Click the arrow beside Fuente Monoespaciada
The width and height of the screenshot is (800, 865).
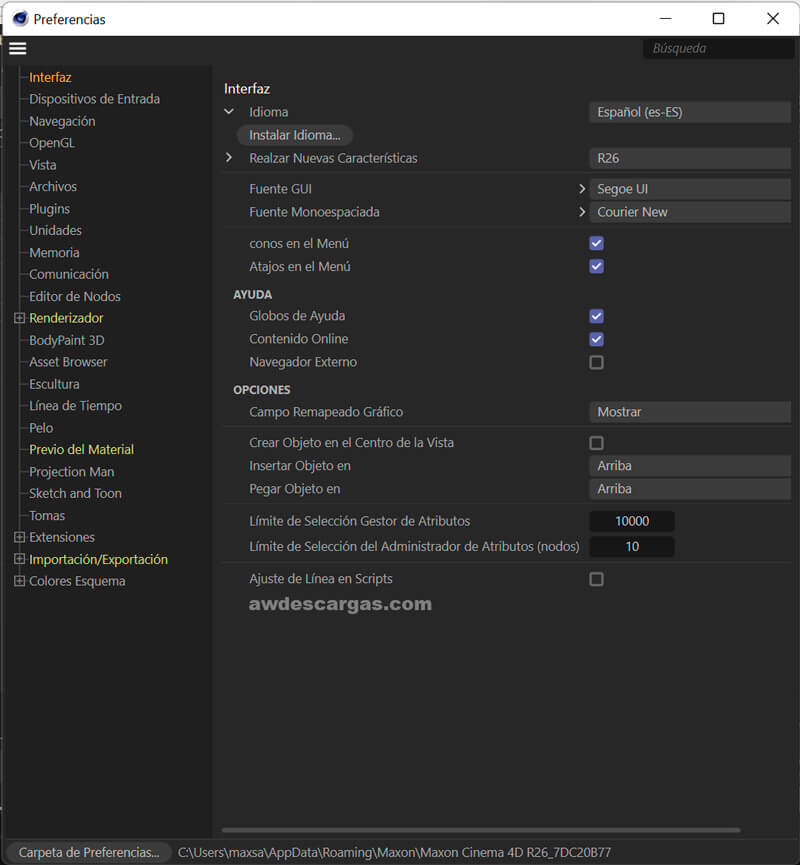click(x=582, y=212)
